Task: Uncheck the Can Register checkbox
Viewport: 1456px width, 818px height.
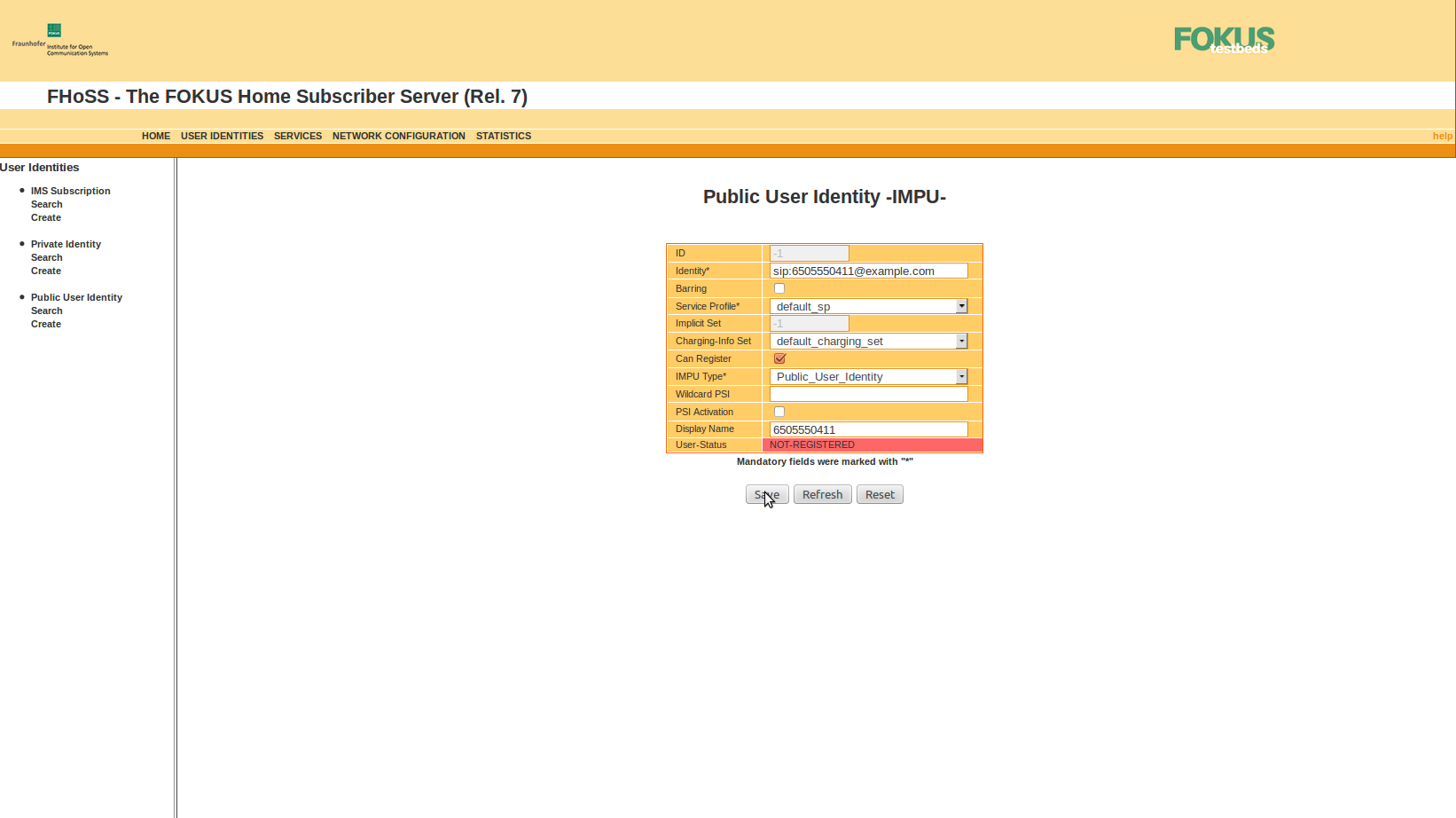Action: 779,358
